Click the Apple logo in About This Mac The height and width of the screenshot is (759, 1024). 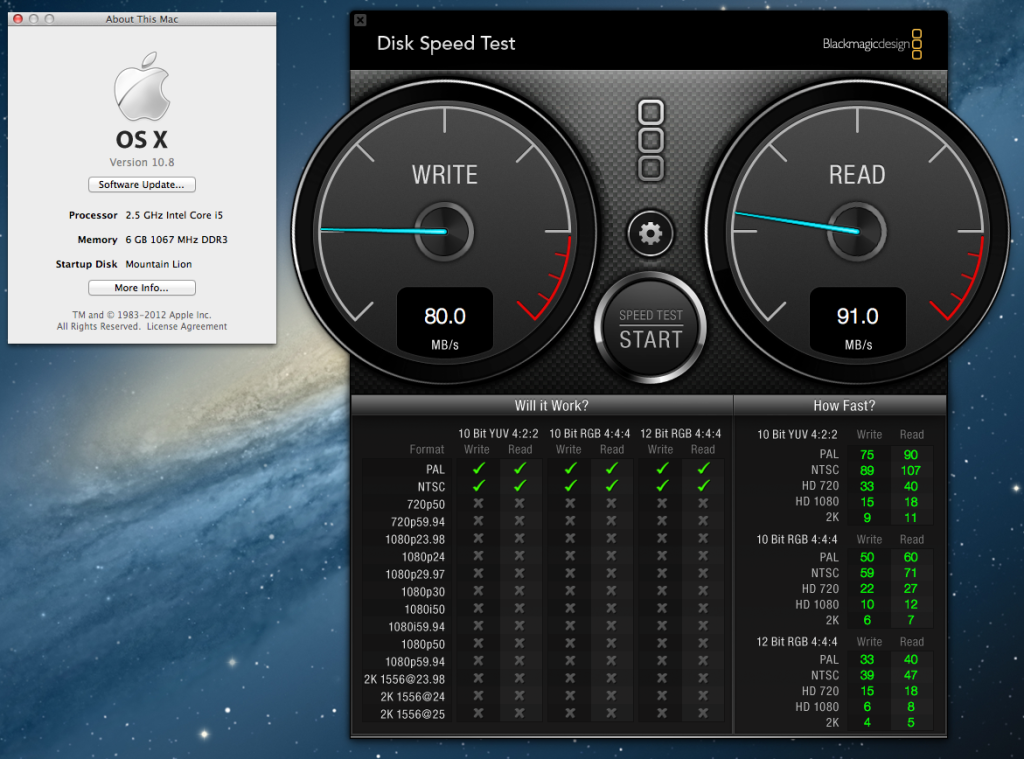pos(142,86)
